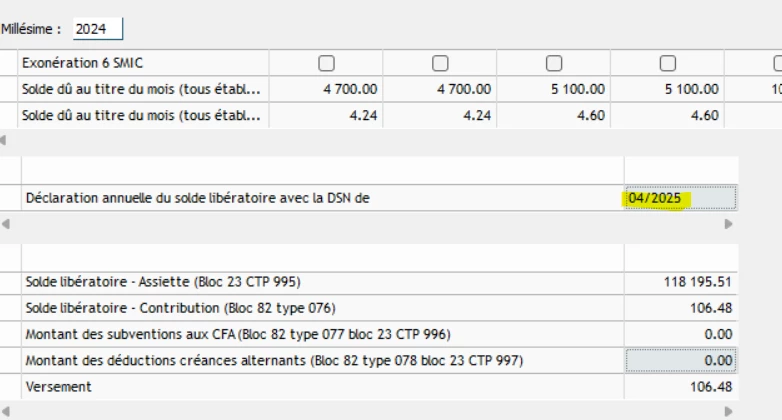The height and width of the screenshot is (420, 782).
Task: Click the Solde libératoire - Contribution label
Action: pyautogui.click(x=181, y=308)
